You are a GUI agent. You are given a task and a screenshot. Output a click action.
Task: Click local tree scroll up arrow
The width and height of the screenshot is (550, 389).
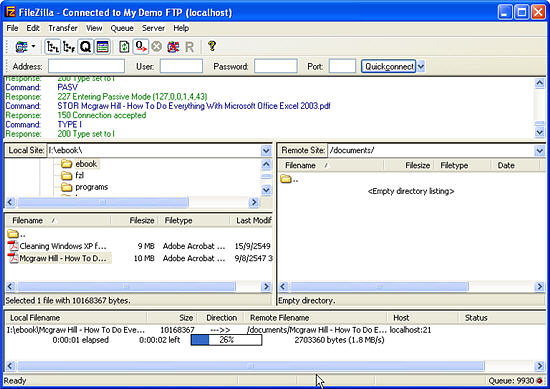coord(266,164)
